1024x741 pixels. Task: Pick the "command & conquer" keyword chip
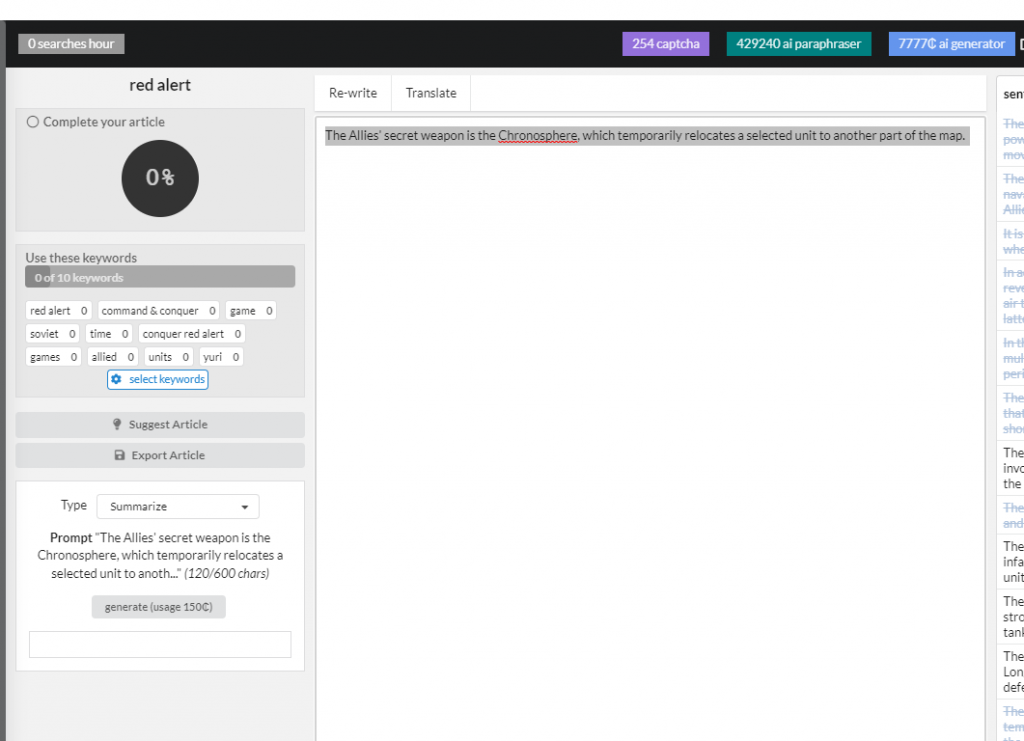point(158,311)
